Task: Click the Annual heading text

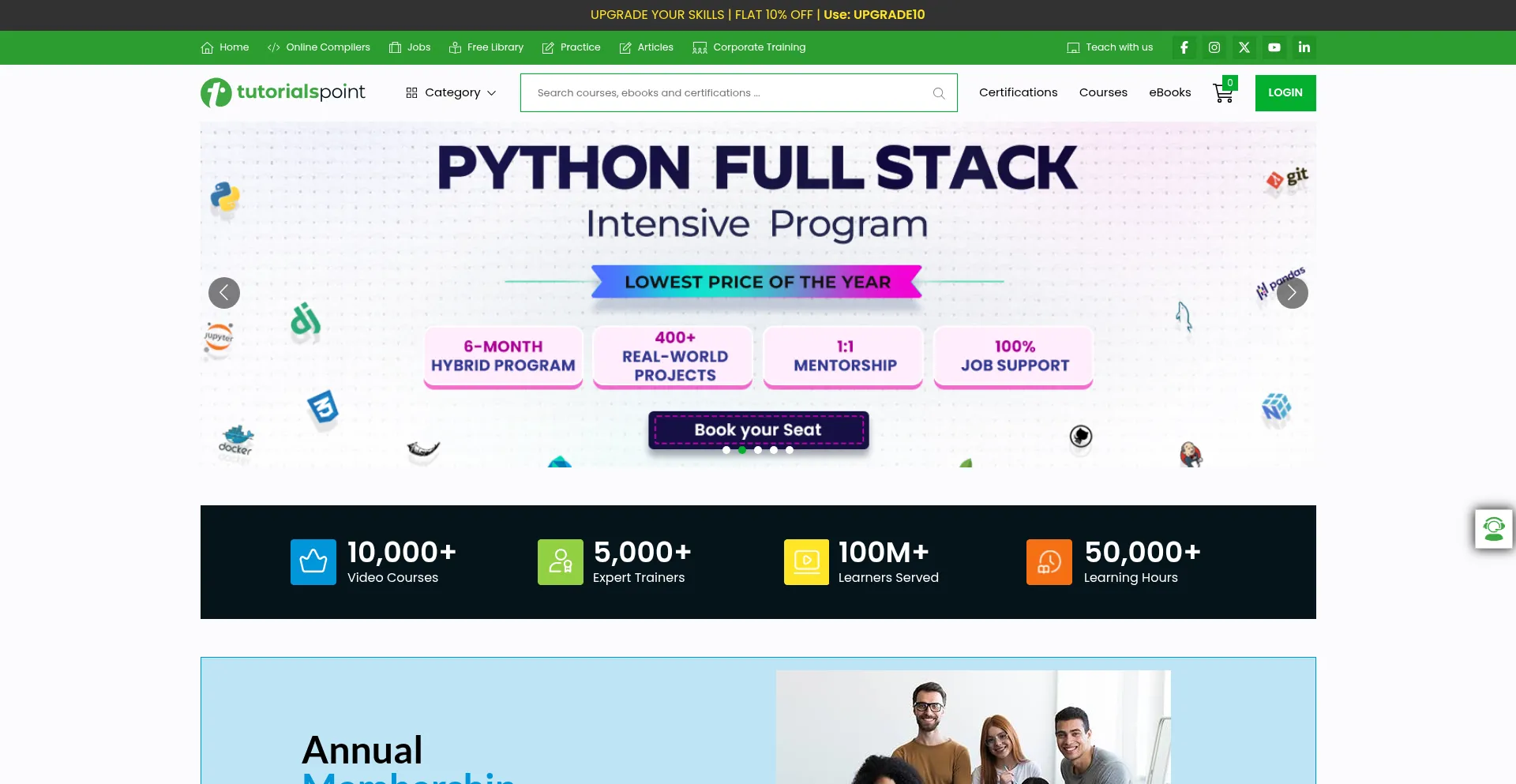Action: 362,750
